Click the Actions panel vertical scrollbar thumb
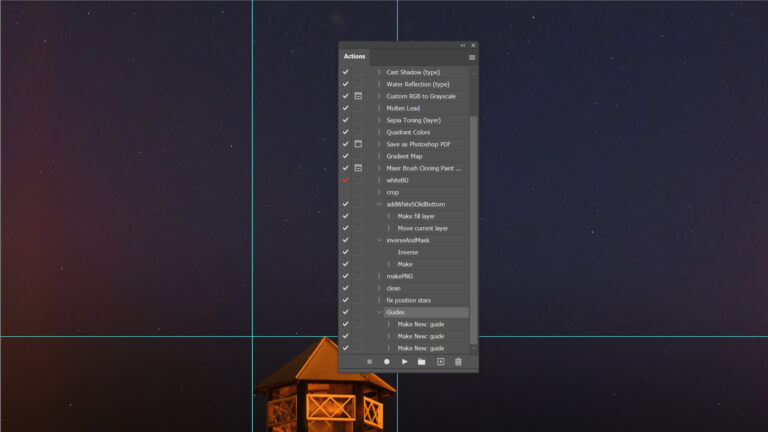768x432 pixels. tap(473, 230)
